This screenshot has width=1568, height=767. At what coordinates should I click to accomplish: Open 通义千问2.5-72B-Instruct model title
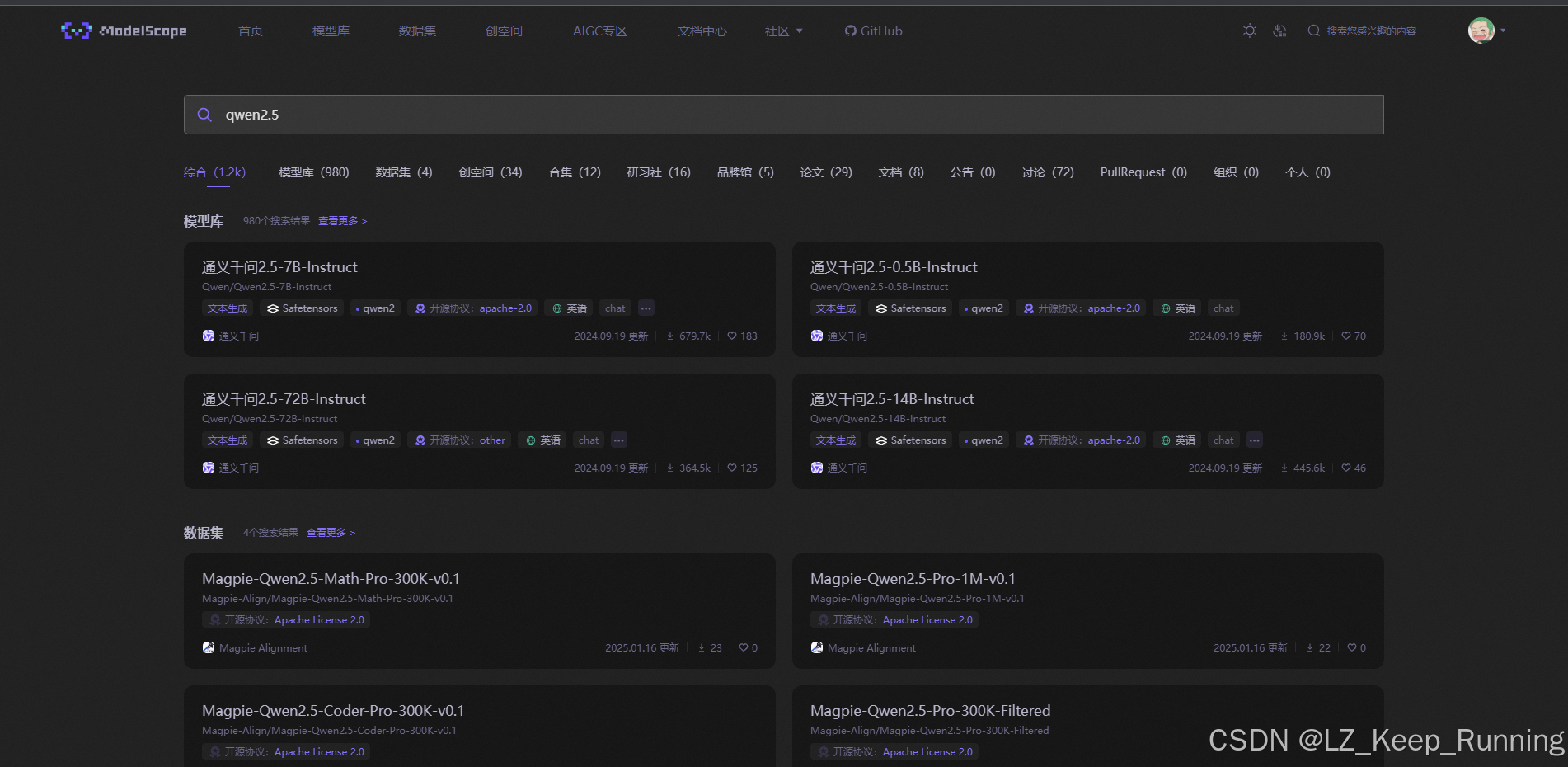click(x=284, y=399)
